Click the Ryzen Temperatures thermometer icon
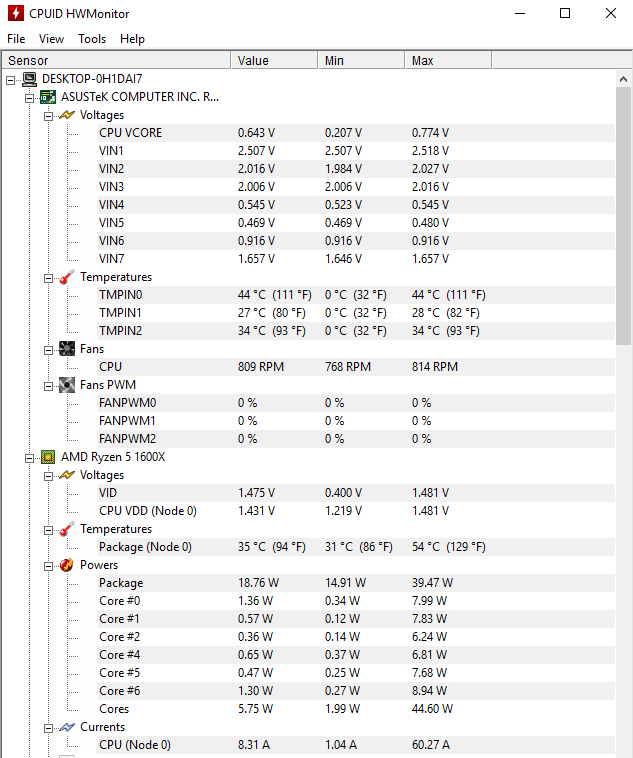The width and height of the screenshot is (633, 758). 67,529
